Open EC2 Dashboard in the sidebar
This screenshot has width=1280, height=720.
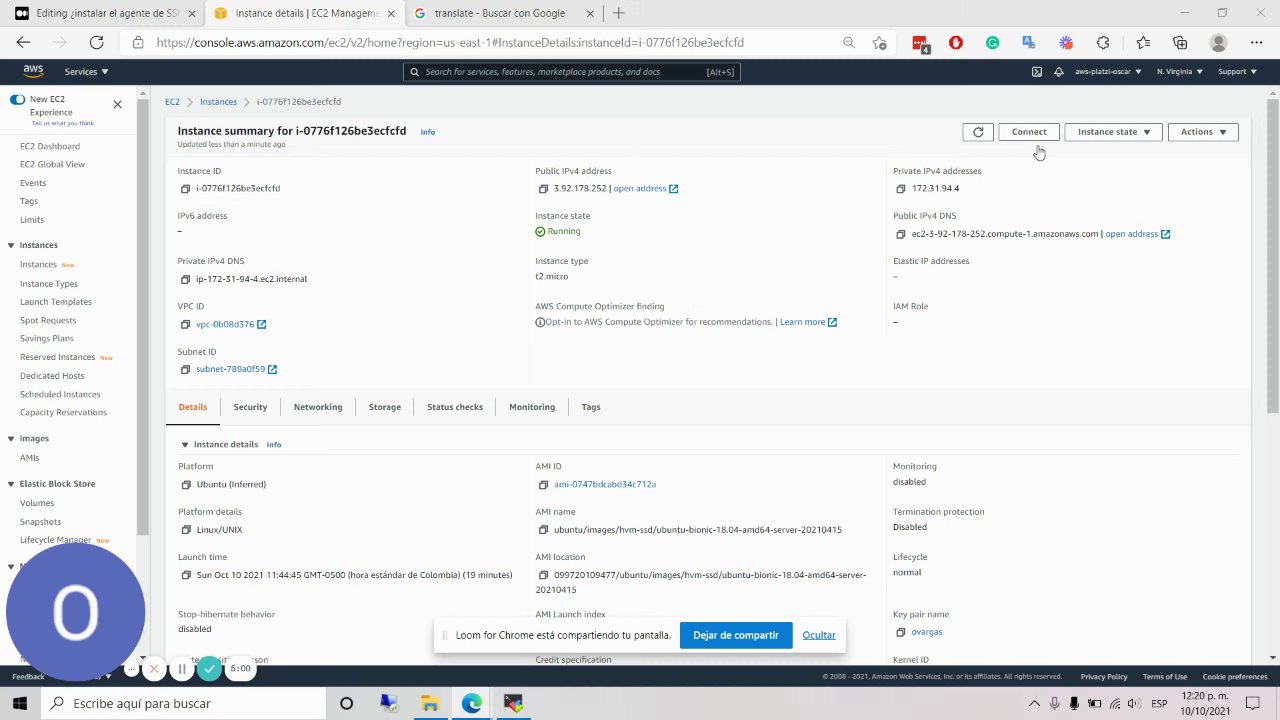pyautogui.click(x=50, y=146)
